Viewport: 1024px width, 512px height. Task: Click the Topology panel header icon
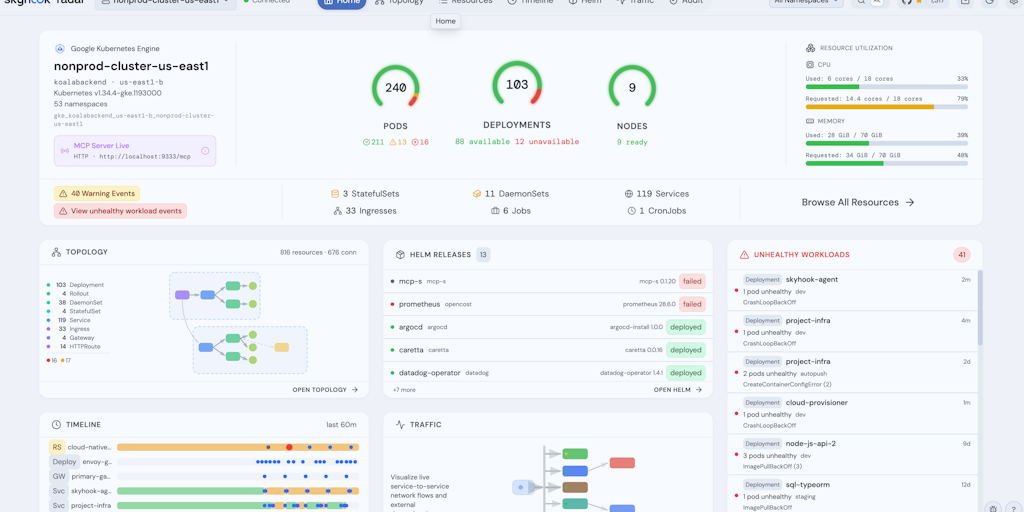pyautogui.click(x=56, y=252)
